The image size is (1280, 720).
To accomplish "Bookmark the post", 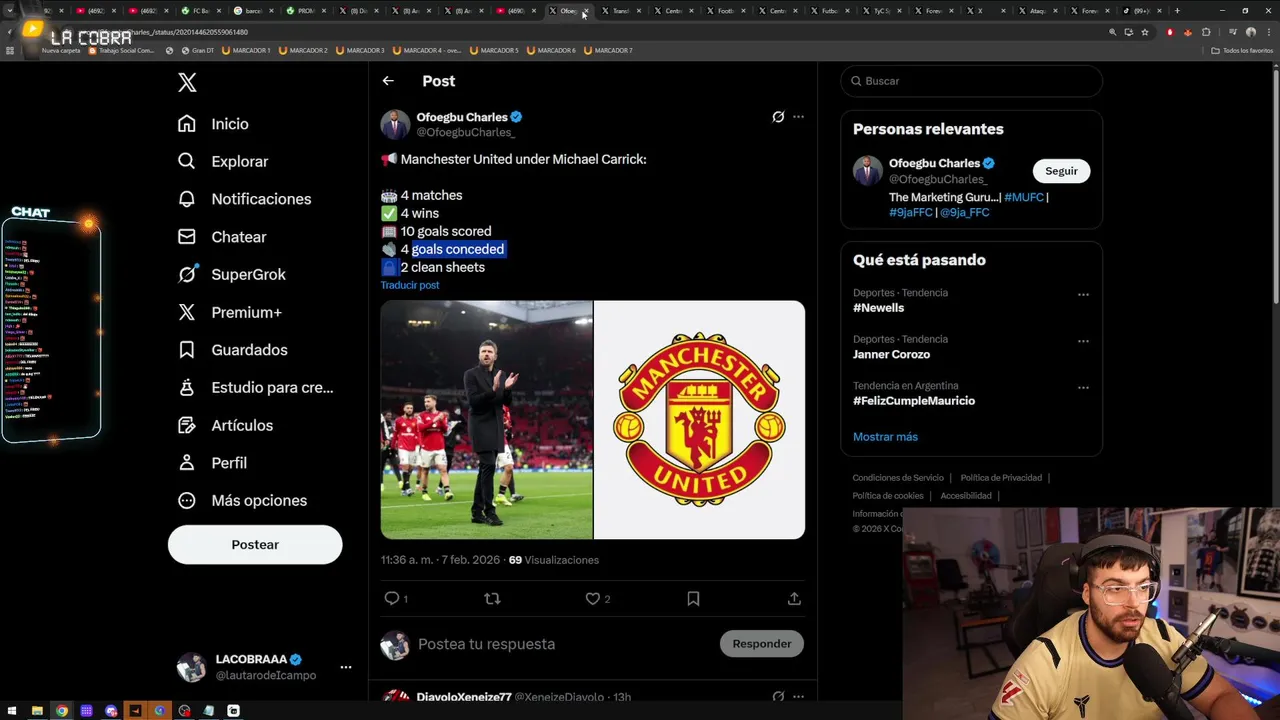I will click(x=693, y=598).
